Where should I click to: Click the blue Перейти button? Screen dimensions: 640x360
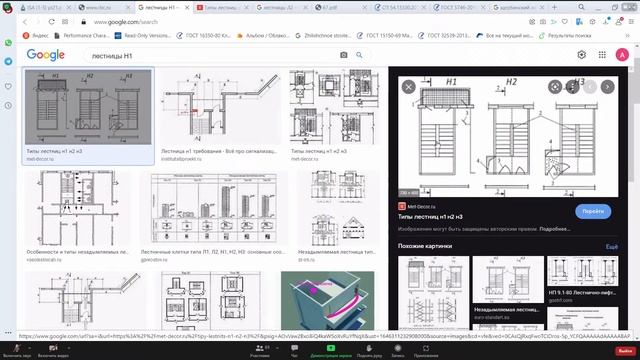593,211
